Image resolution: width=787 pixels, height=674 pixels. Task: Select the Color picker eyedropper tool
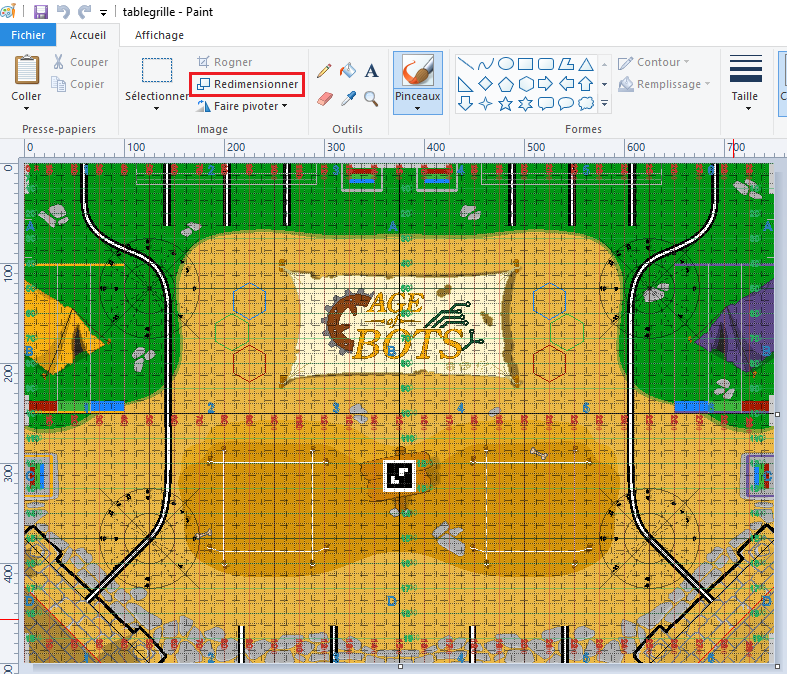348,98
